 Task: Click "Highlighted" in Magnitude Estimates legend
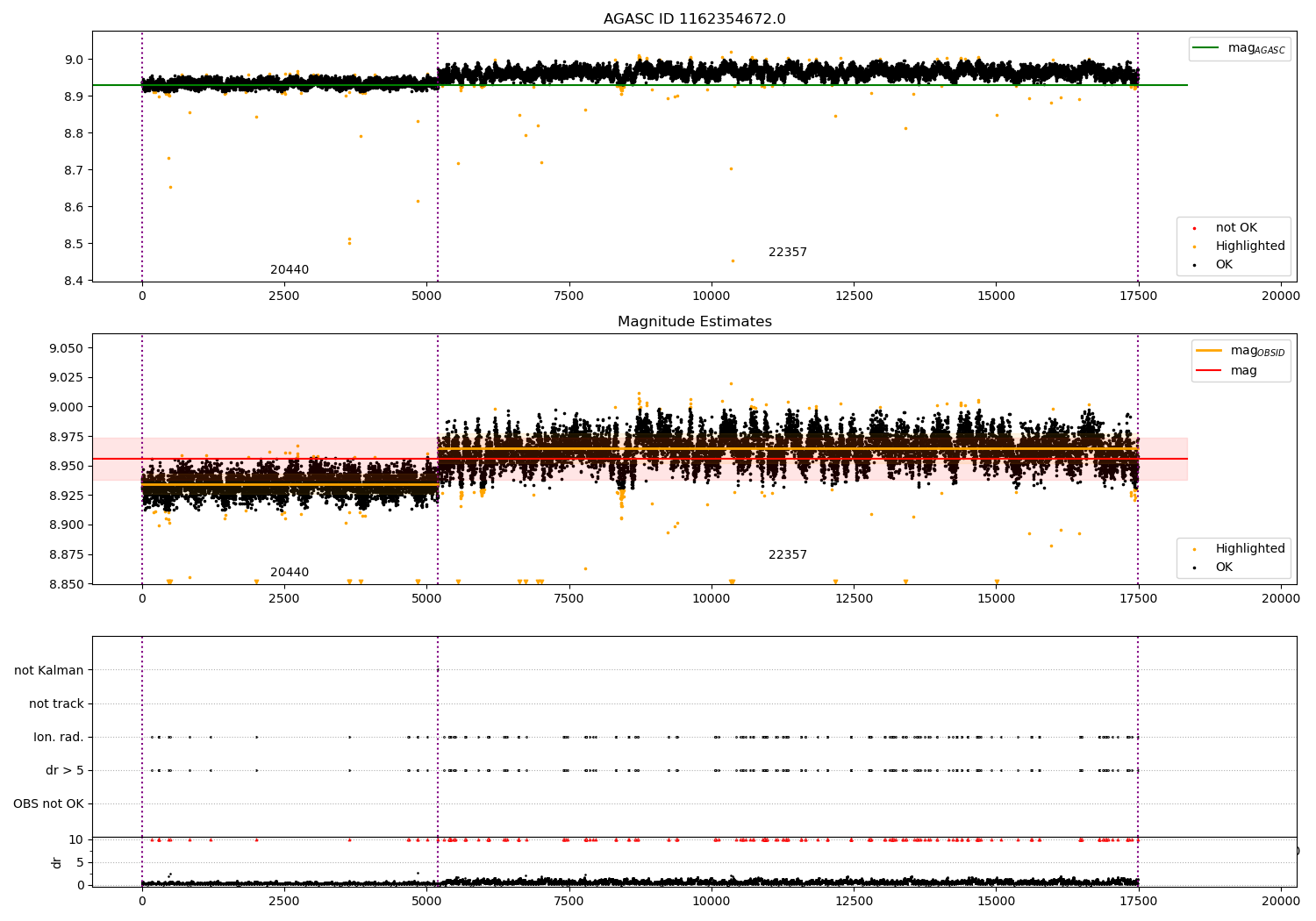click(1250, 549)
